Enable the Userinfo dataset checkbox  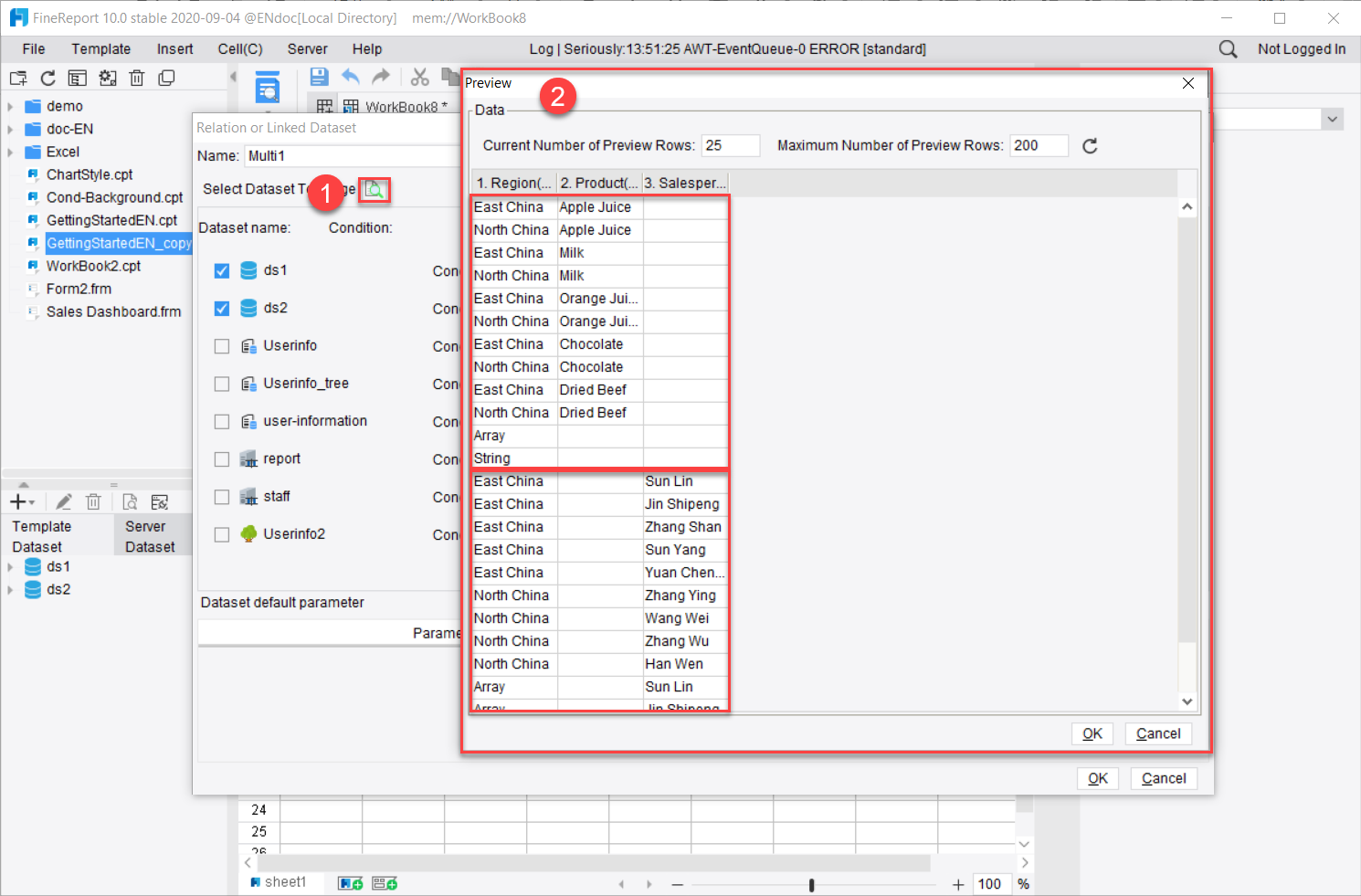click(221, 345)
